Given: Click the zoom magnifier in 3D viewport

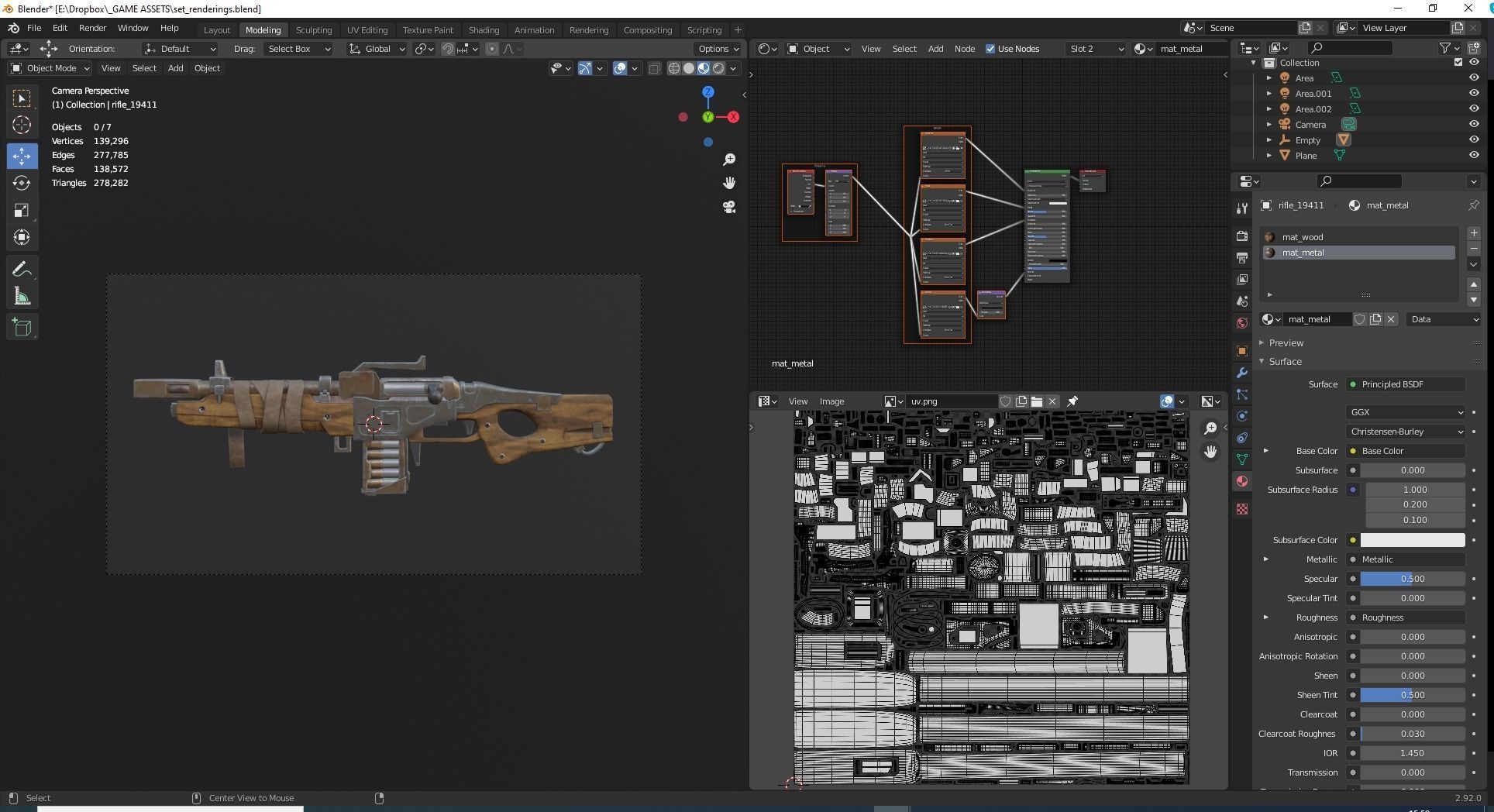Looking at the screenshot, I should [x=729, y=159].
